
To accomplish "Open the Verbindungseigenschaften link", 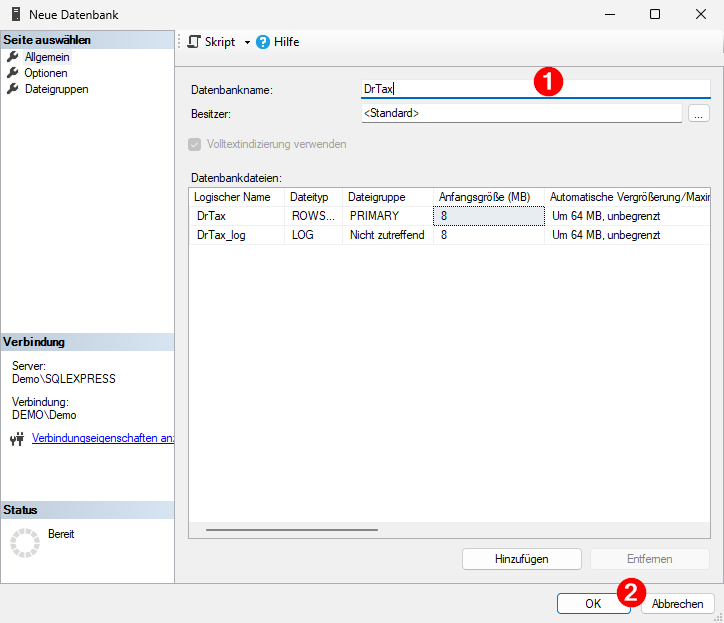I will coord(103,438).
